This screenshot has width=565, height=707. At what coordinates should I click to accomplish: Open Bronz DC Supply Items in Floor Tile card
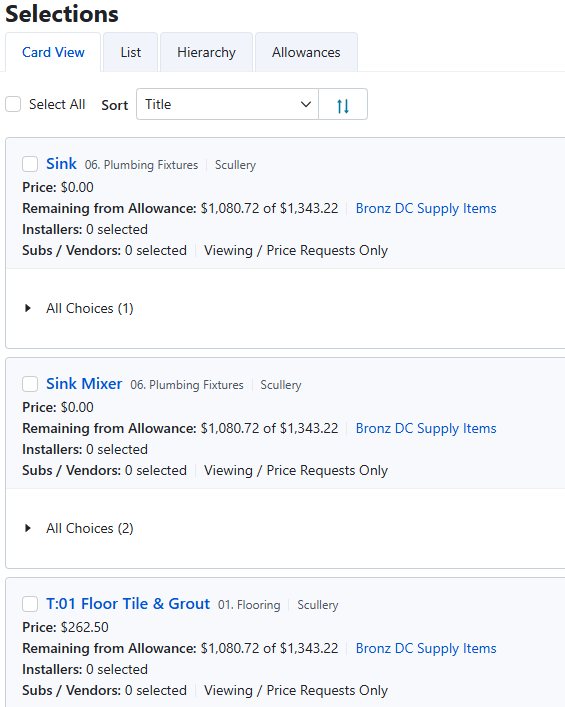click(x=426, y=648)
